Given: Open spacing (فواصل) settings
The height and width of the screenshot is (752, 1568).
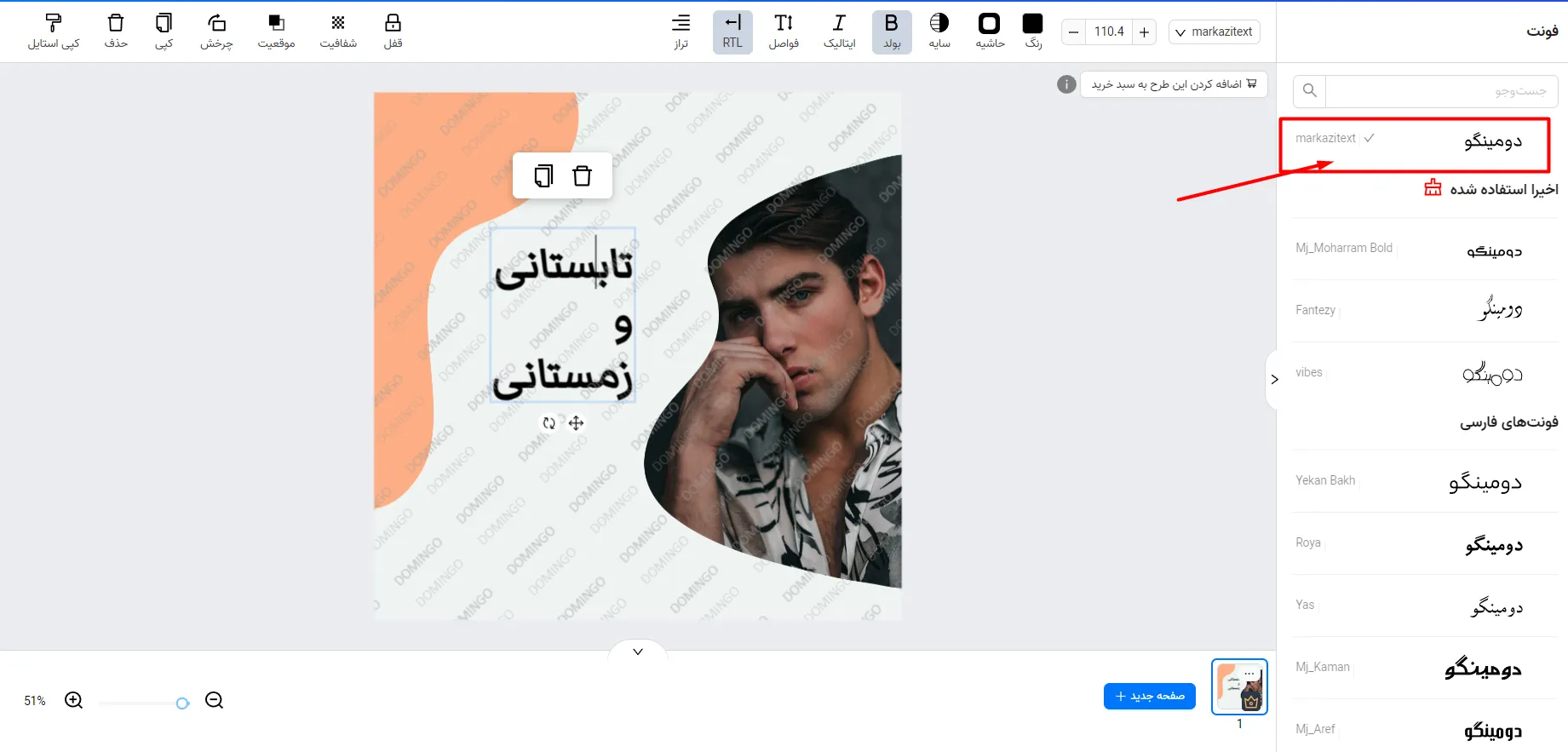Looking at the screenshot, I should [784, 32].
